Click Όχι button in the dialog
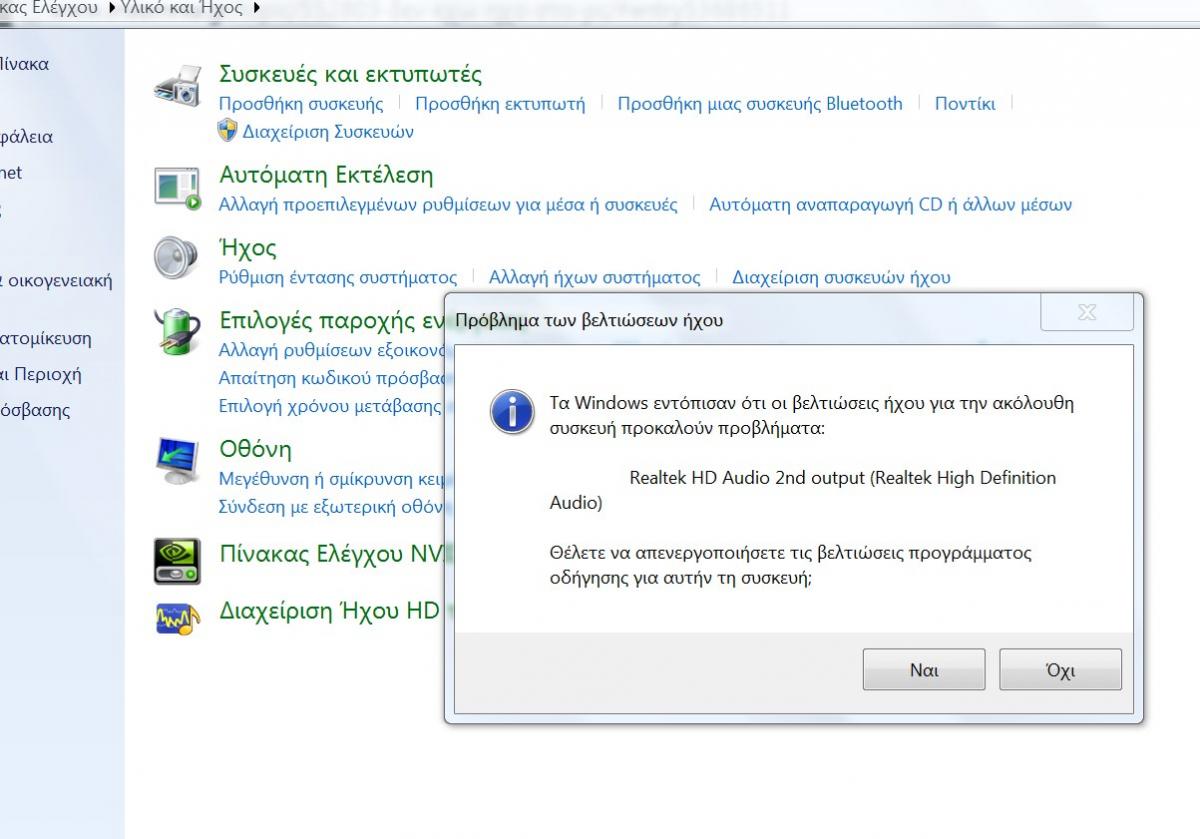Image resolution: width=1200 pixels, height=839 pixels. [1060, 670]
